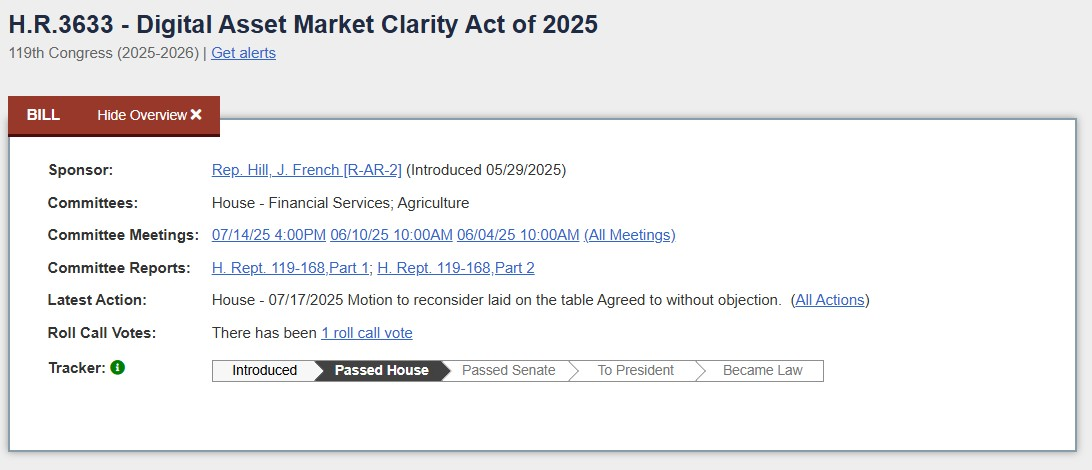This screenshot has width=1092, height=470.
Task: View the All Meetings link
Action: [x=630, y=235]
